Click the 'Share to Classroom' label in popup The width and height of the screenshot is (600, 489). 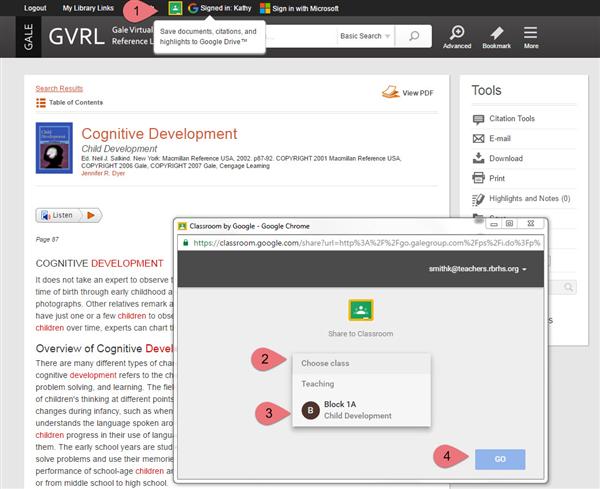click(x=360, y=334)
